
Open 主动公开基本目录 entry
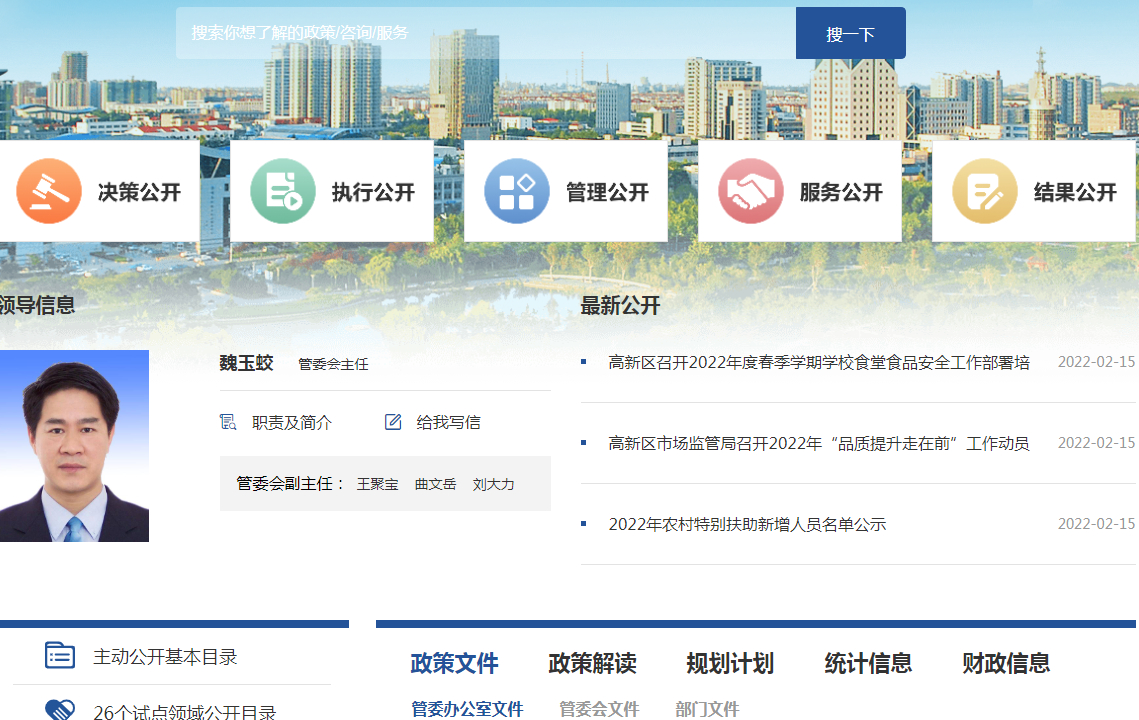[166, 657]
